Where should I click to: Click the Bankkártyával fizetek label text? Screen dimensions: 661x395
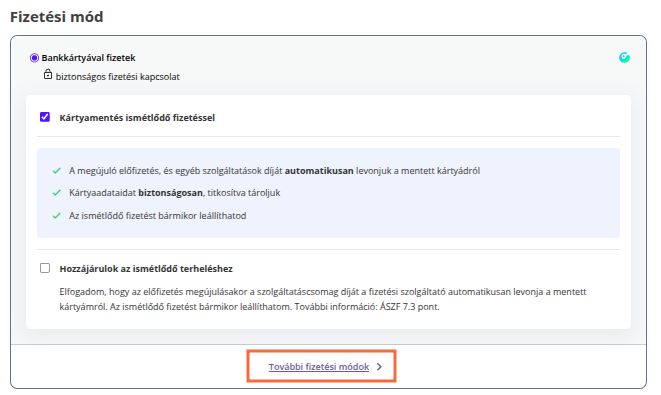(89, 58)
